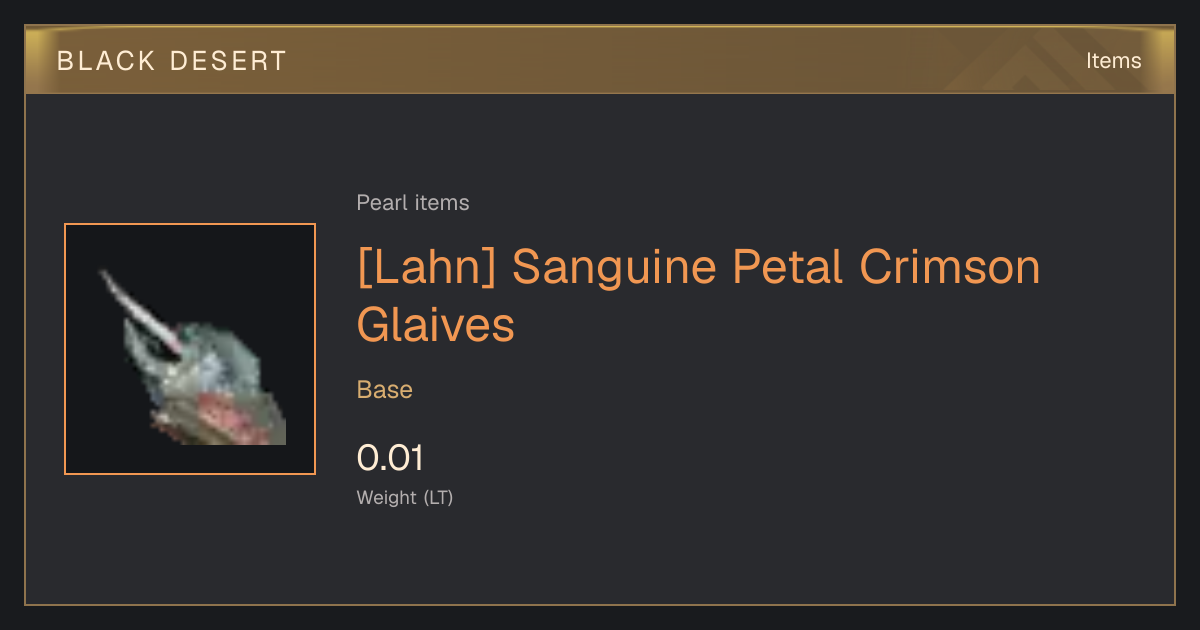1200x630 pixels.
Task: Click the Weight (LT) caption
Action: click(x=405, y=498)
